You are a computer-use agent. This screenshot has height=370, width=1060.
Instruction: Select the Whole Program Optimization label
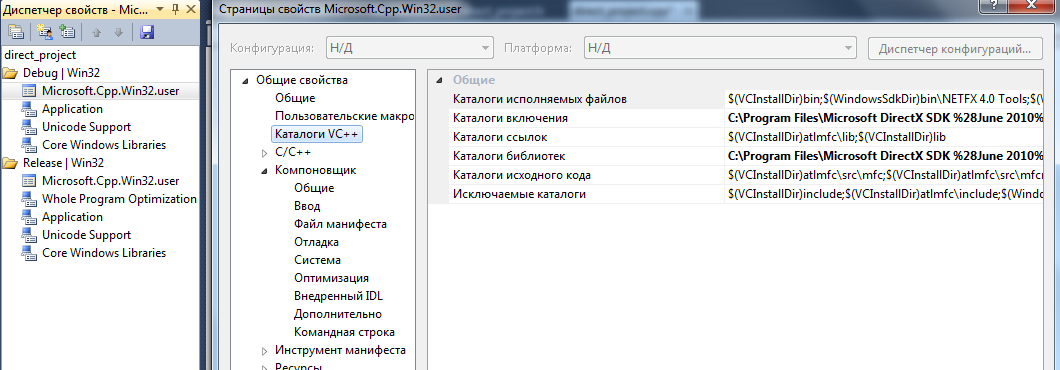[x=119, y=199]
